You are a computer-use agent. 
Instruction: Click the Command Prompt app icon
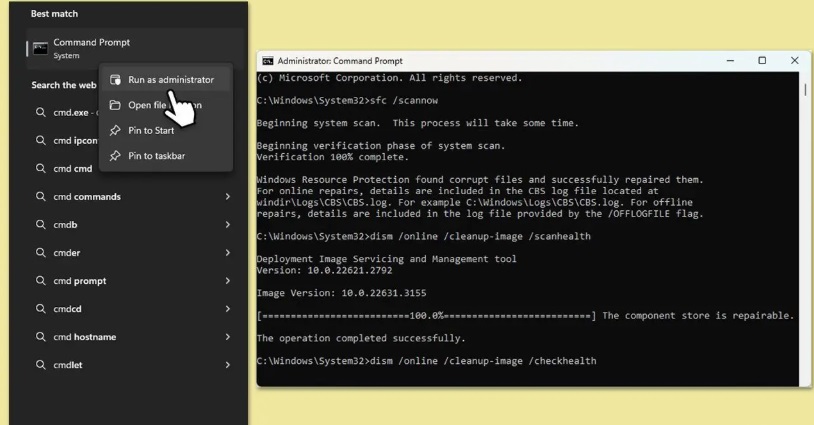[x=40, y=48]
